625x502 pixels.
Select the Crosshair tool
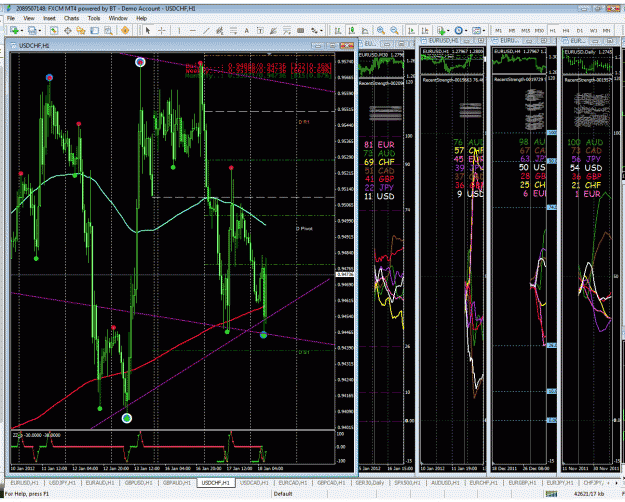click(x=161, y=30)
